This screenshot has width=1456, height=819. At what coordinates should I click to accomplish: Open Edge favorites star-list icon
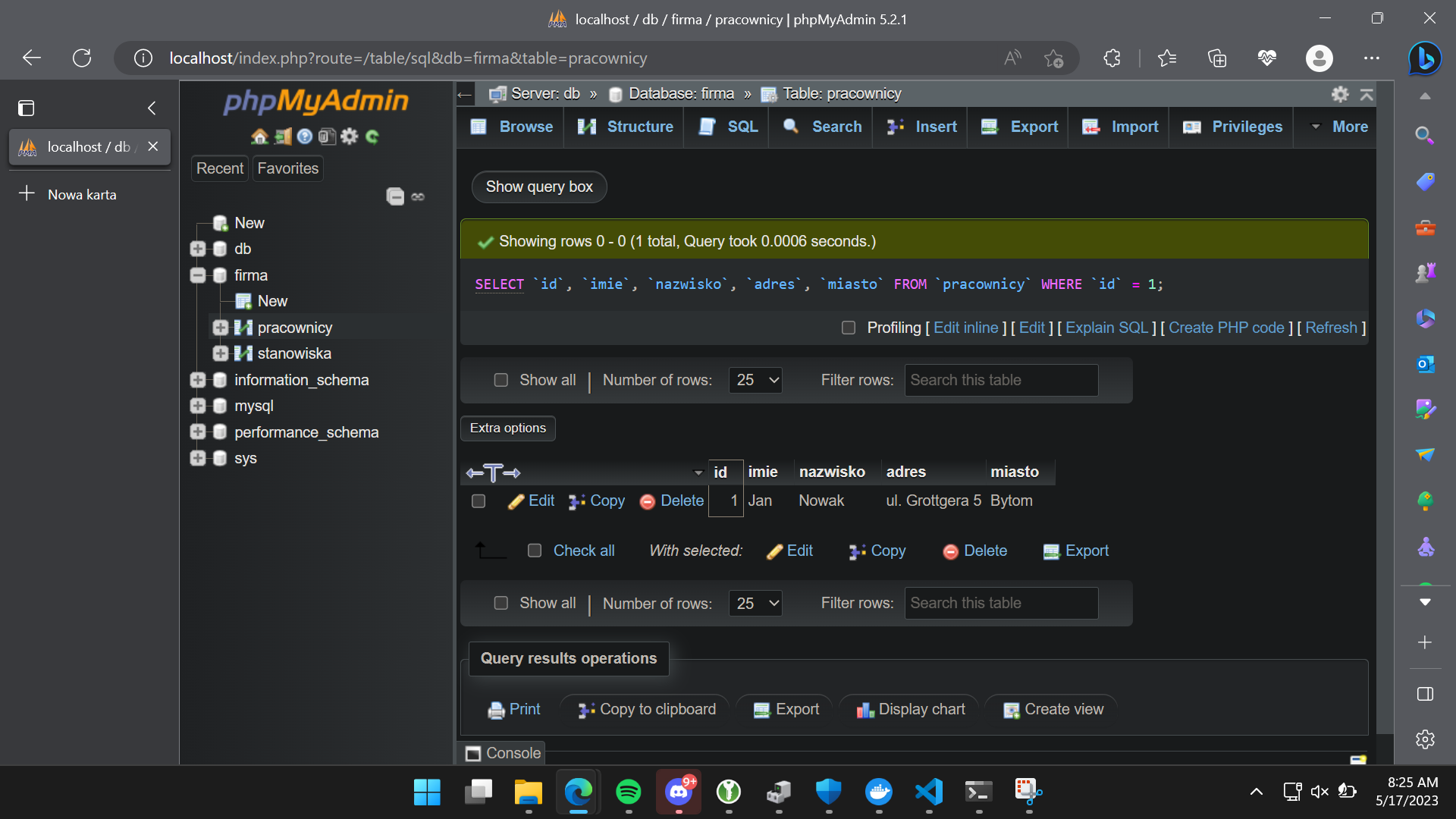1167,58
